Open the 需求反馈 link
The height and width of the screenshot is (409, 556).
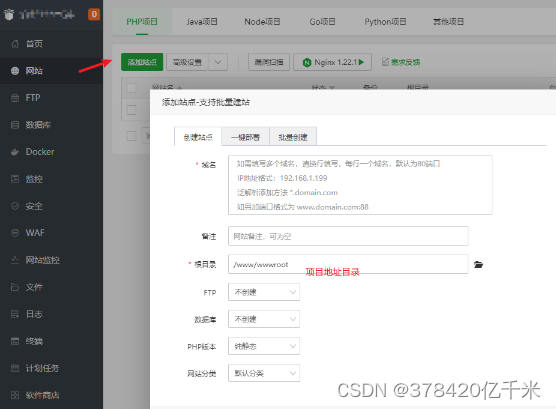[401, 62]
